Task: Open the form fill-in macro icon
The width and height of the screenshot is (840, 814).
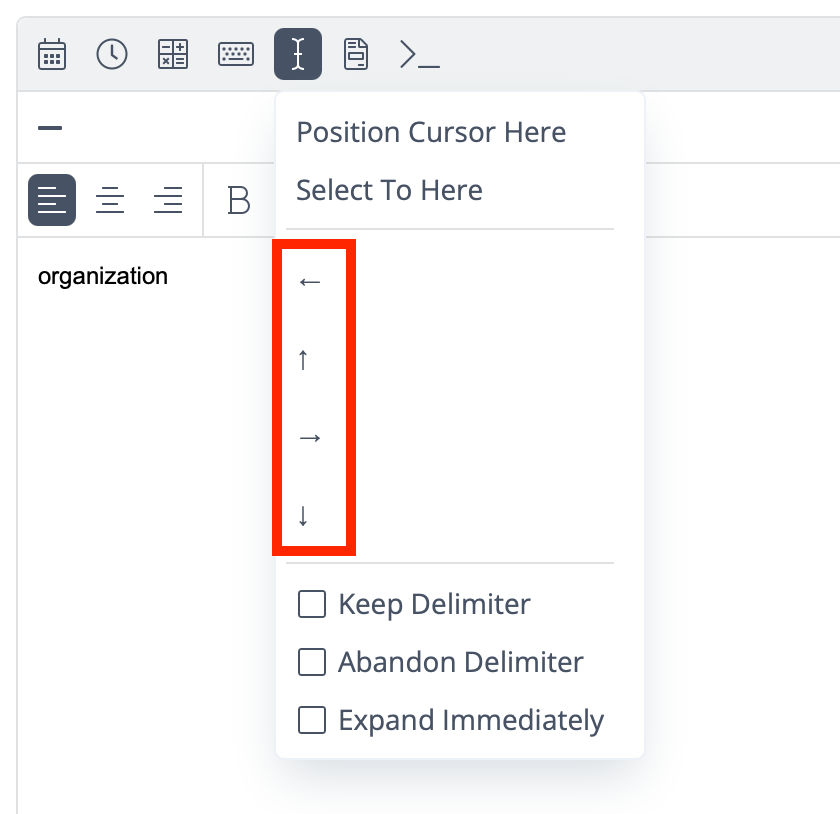Action: pos(356,54)
